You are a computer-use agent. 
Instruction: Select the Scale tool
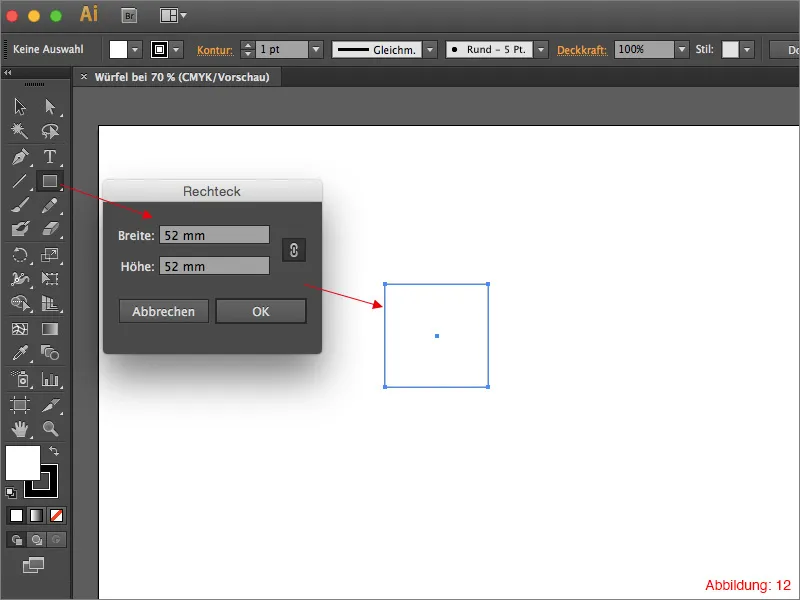pyautogui.click(x=49, y=255)
